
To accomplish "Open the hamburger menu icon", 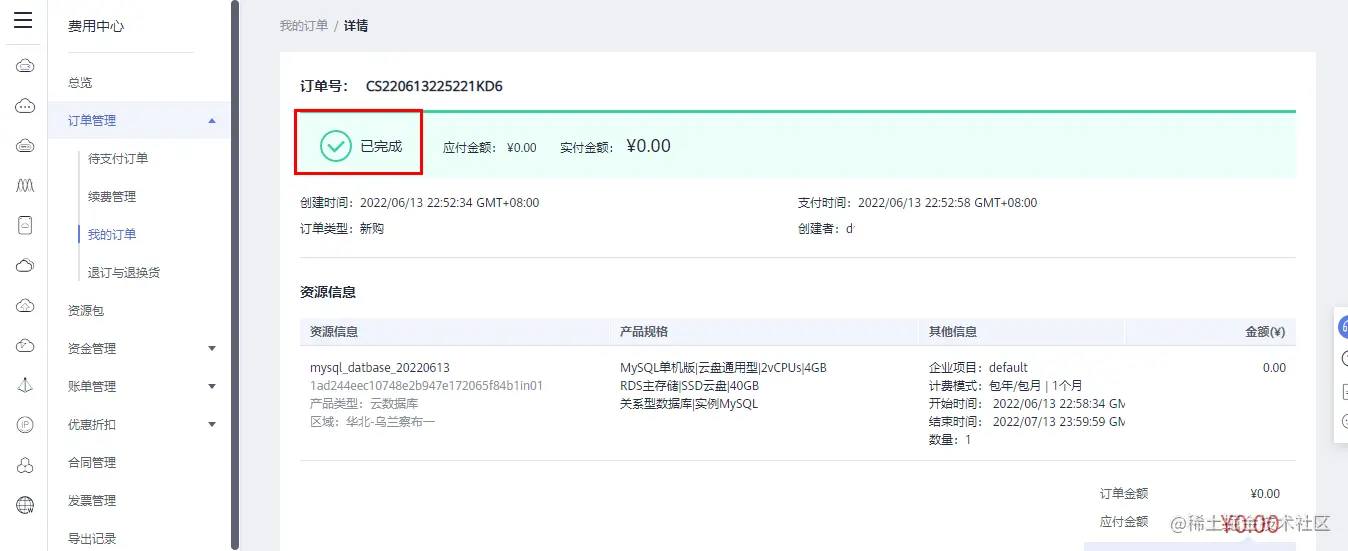I will [23, 21].
